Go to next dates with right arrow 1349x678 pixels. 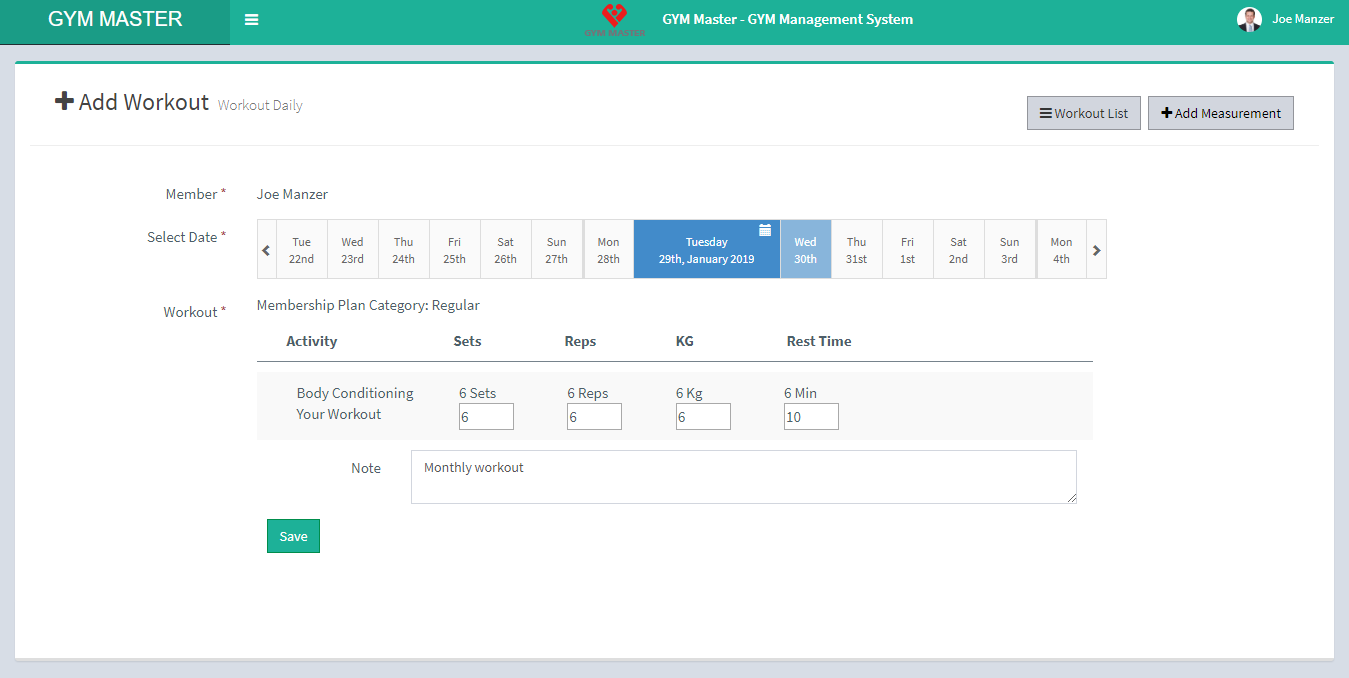pos(1097,250)
